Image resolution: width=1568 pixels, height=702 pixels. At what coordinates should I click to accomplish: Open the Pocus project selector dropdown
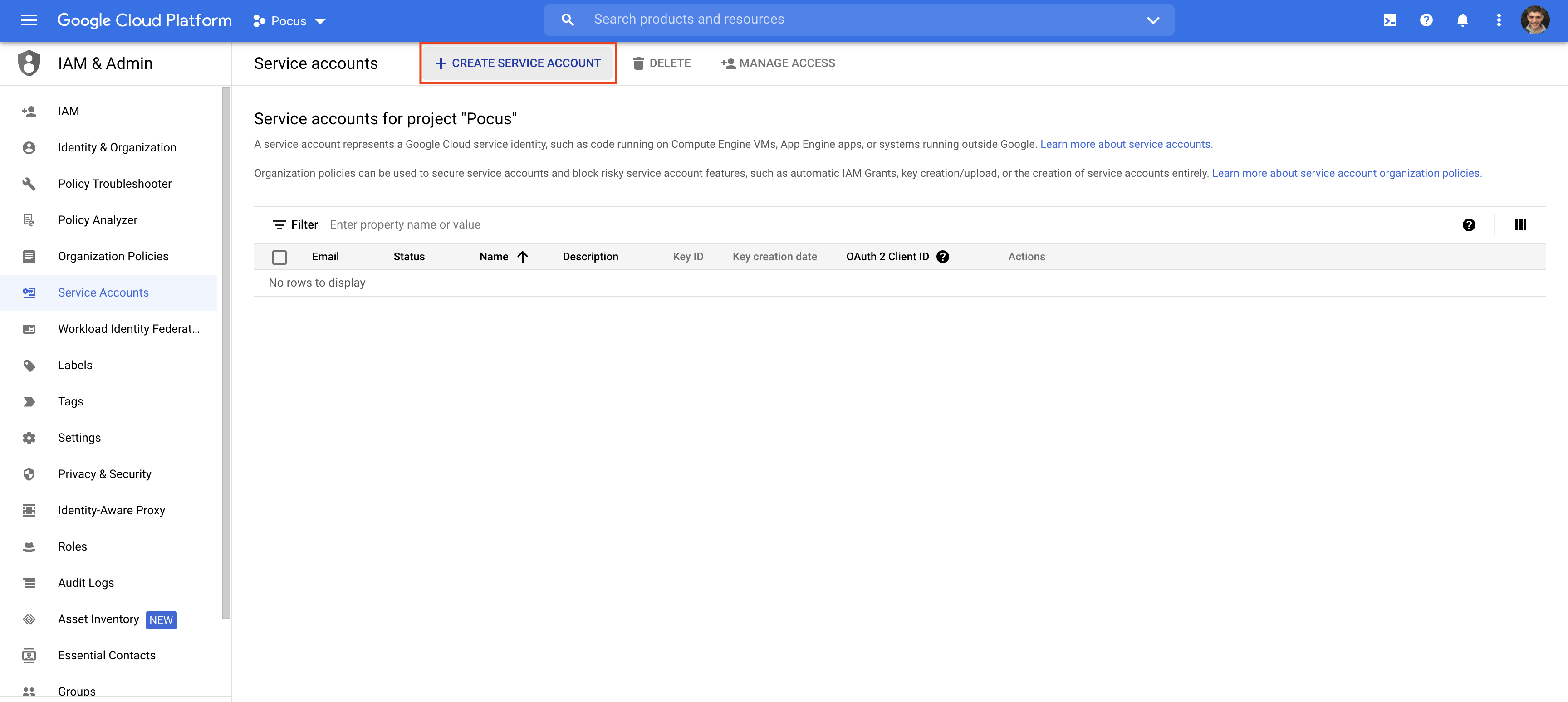(x=289, y=21)
